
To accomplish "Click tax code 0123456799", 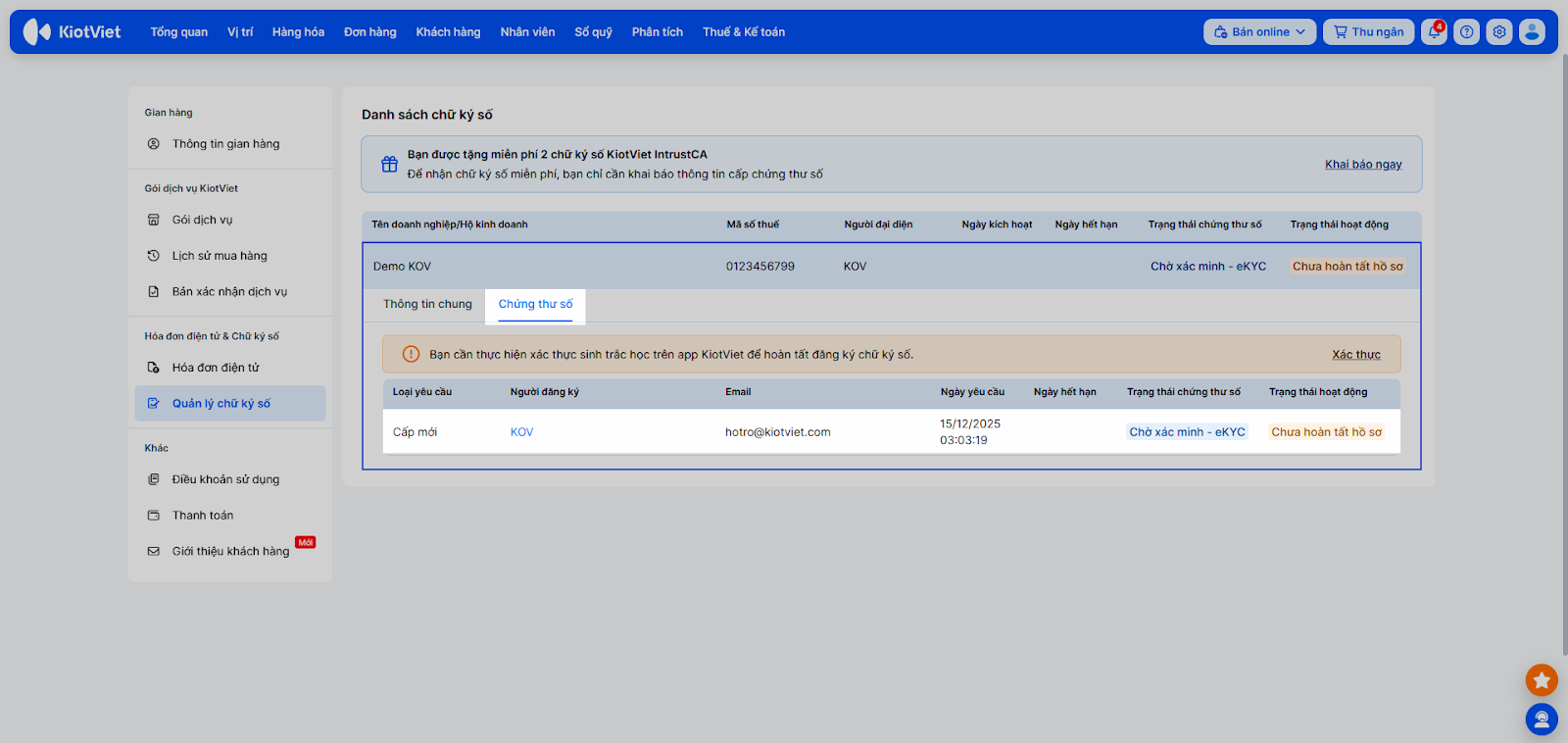I will click(760, 267).
